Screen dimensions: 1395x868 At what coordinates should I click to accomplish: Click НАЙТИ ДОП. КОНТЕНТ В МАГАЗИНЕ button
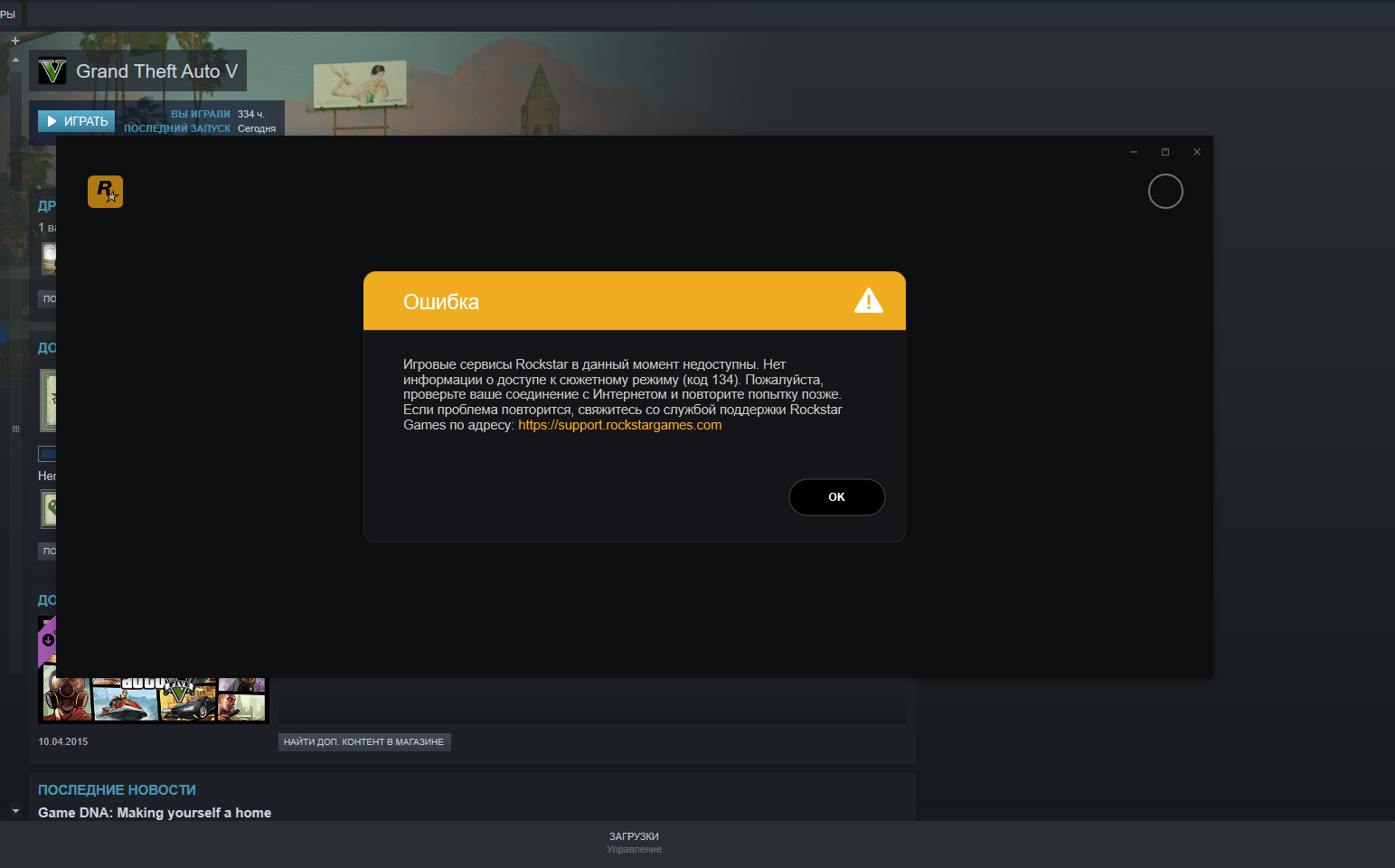click(364, 742)
